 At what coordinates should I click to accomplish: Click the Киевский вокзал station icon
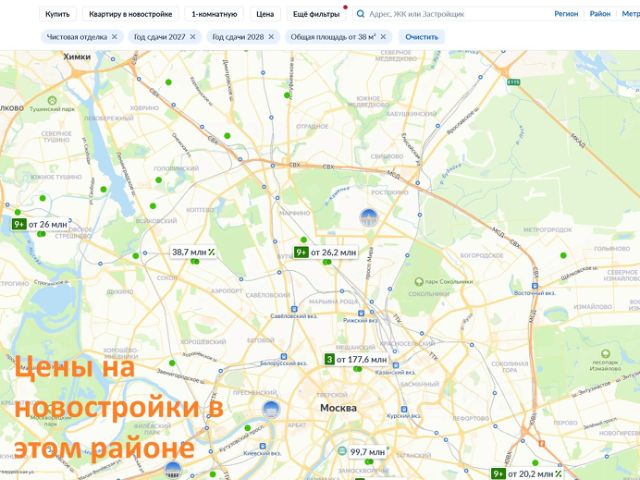coord(262,446)
